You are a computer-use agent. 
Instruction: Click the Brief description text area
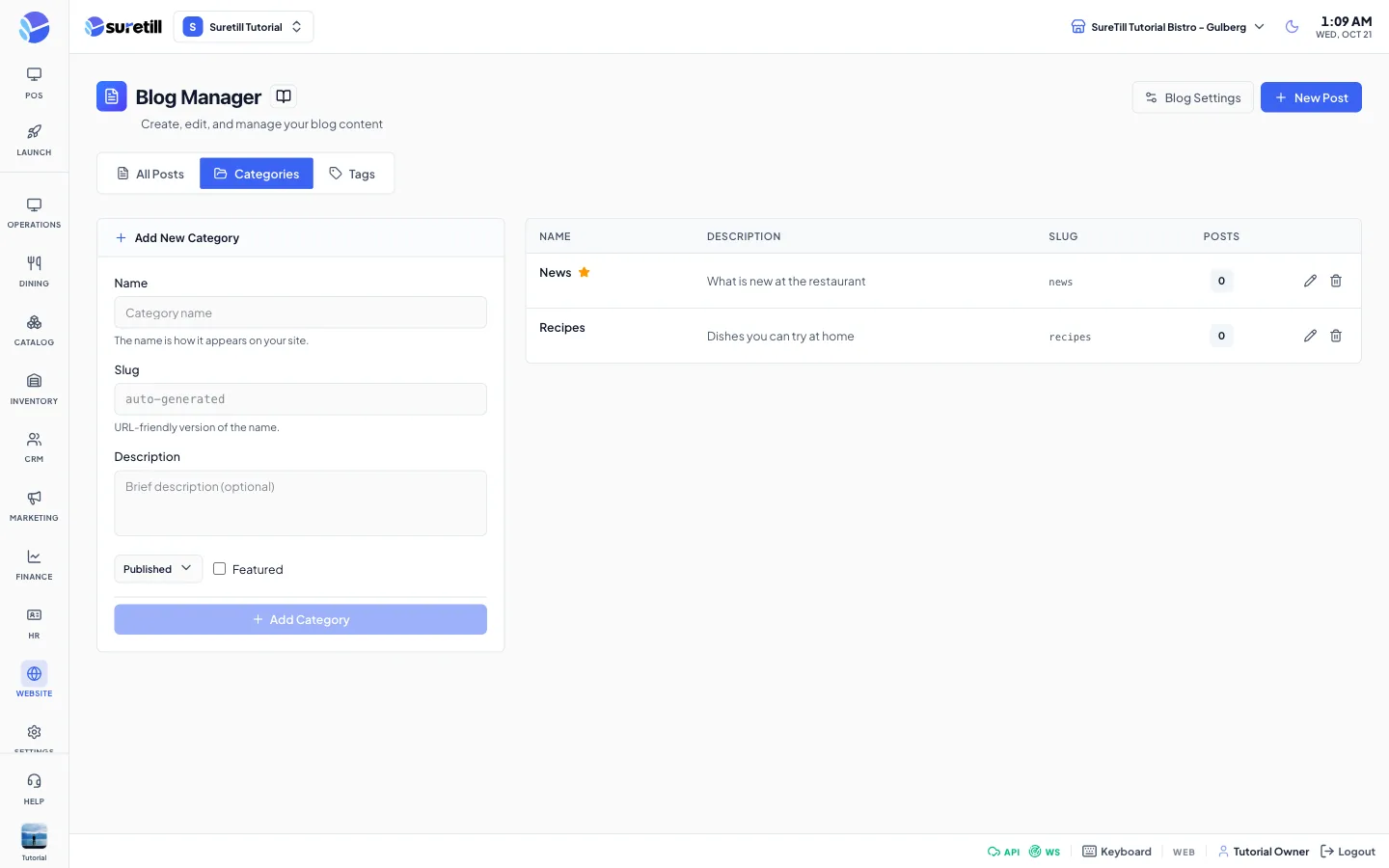[x=301, y=503]
